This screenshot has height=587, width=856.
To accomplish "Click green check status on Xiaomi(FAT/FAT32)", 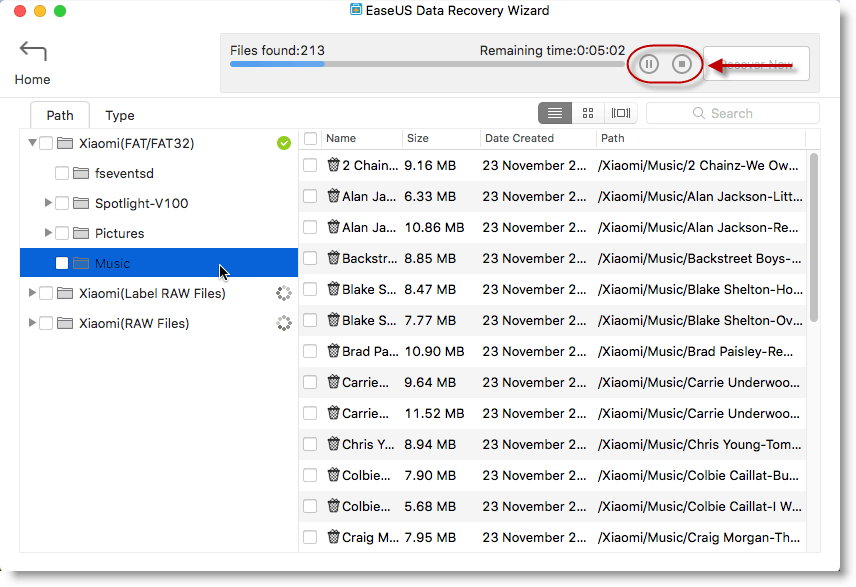I will click(x=284, y=143).
